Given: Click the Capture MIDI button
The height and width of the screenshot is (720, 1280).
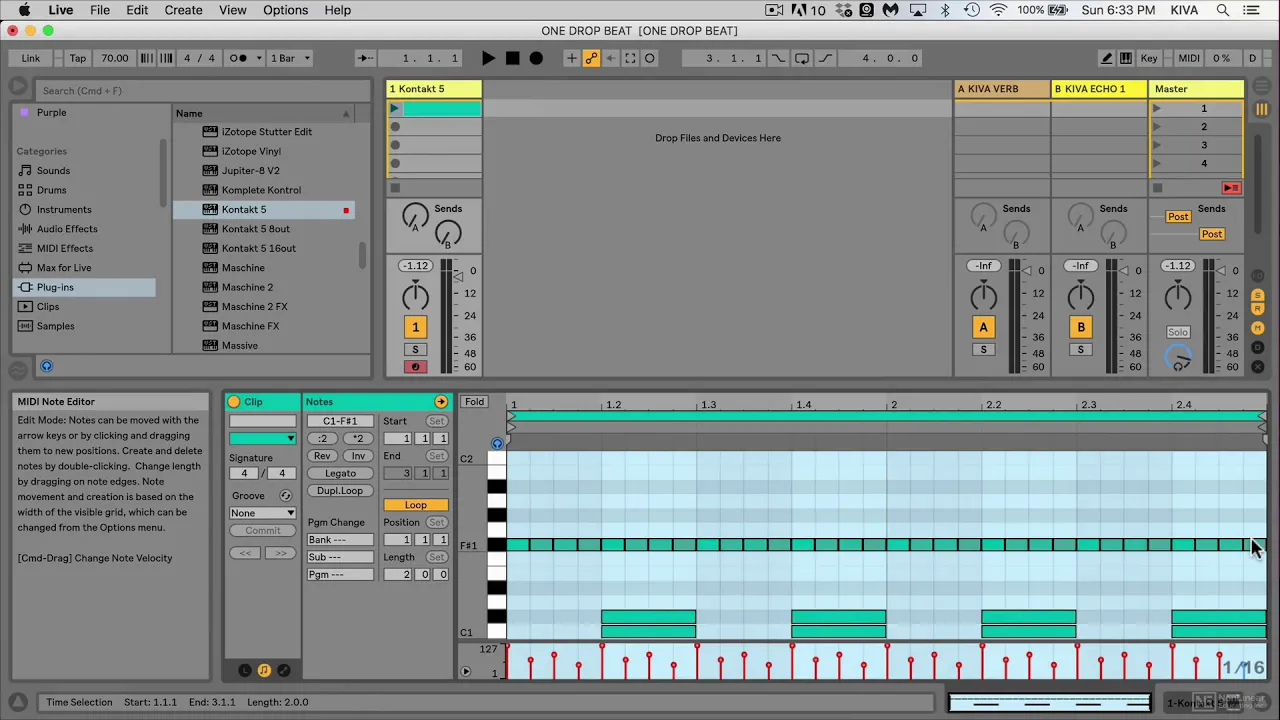Looking at the screenshot, I should click(x=630, y=58).
